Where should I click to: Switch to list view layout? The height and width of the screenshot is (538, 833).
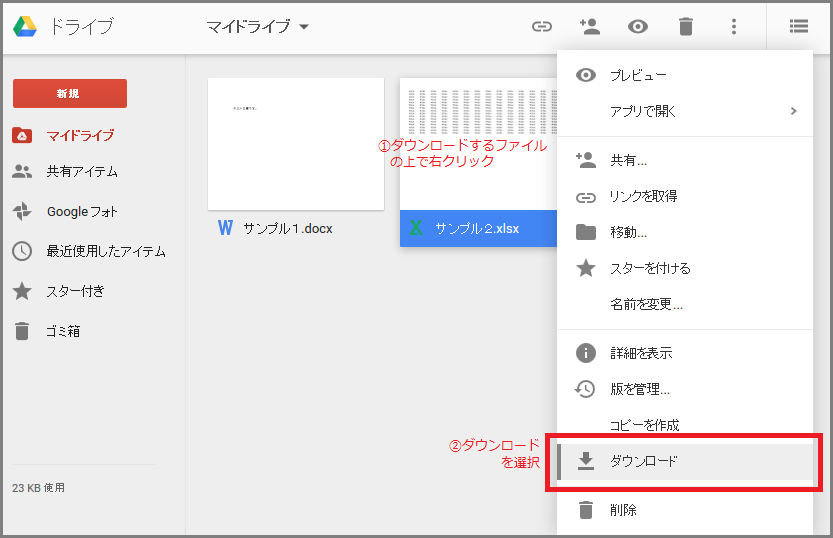coord(798,26)
